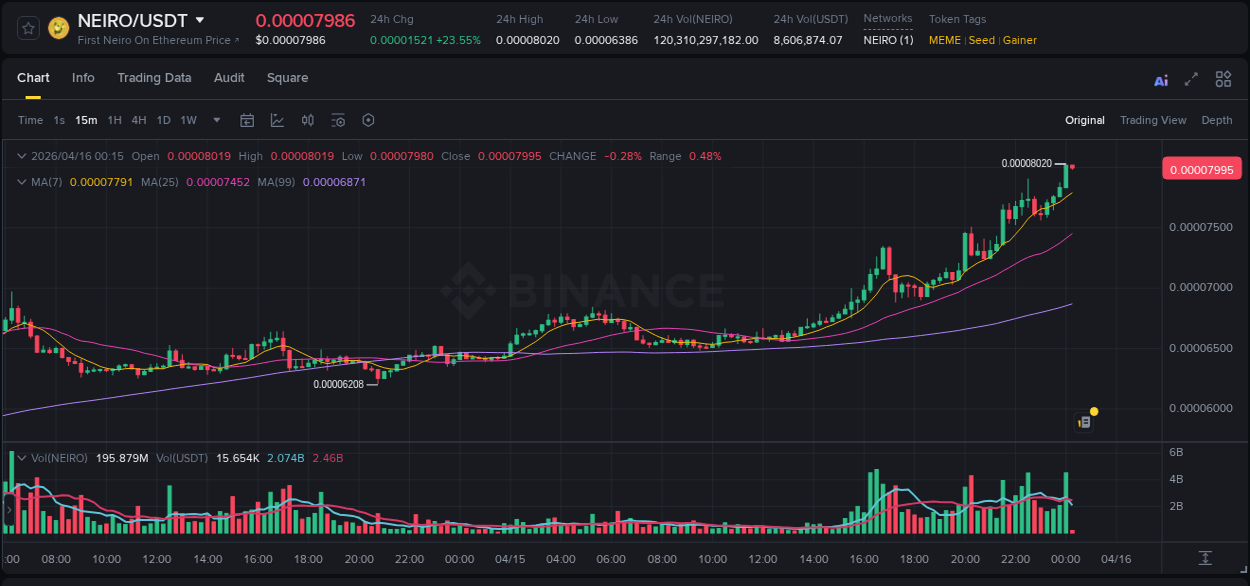This screenshot has height=586, width=1250.
Task: Collapse the OHLC info row chevron
Action: [x=22, y=156]
